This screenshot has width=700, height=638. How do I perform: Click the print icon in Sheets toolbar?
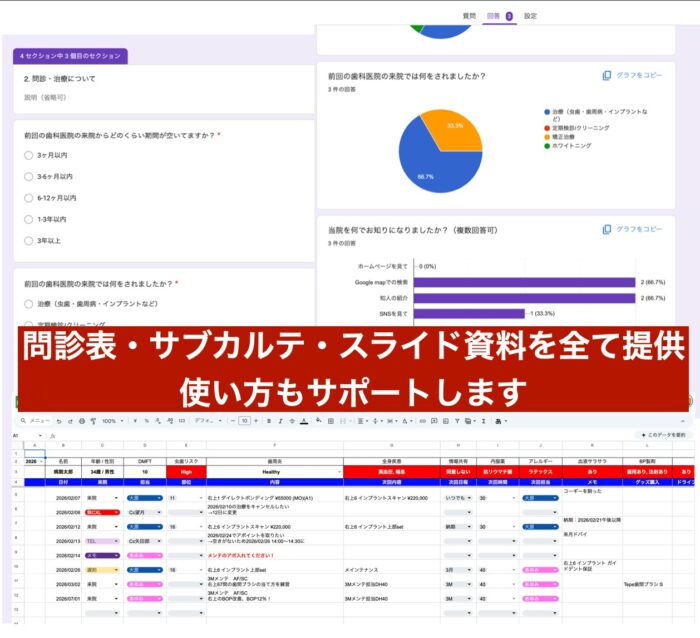click(82, 421)
